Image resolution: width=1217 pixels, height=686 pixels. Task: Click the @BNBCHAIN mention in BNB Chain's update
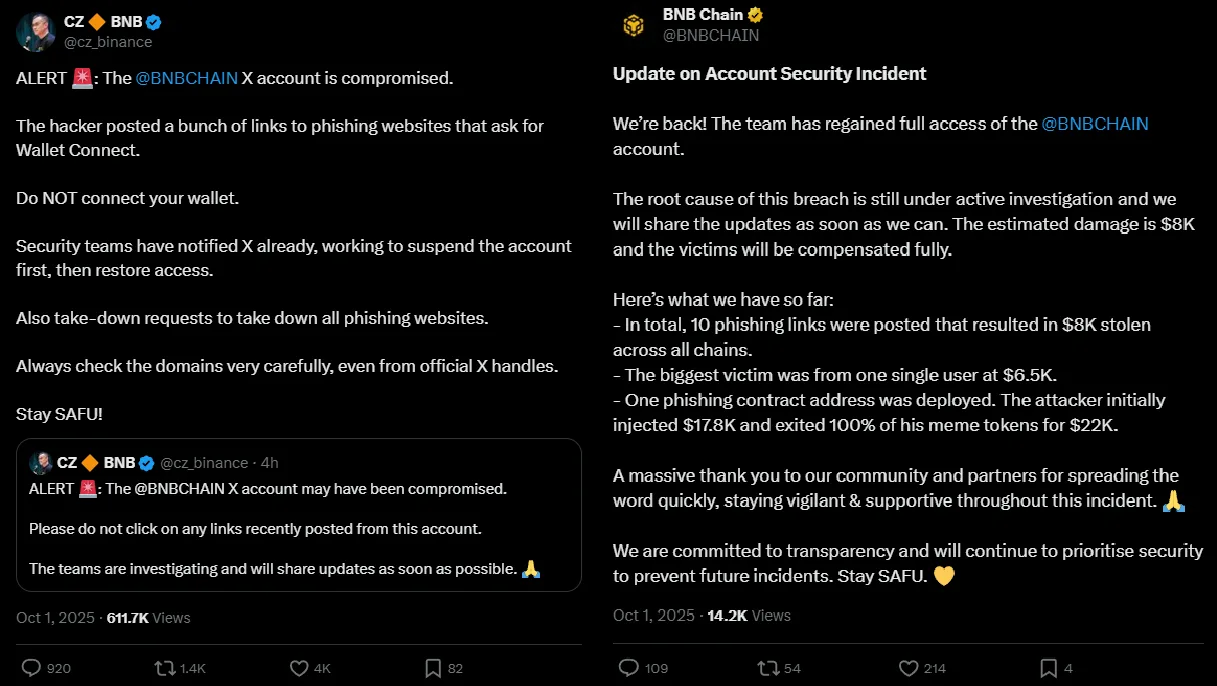[1095, 124]
